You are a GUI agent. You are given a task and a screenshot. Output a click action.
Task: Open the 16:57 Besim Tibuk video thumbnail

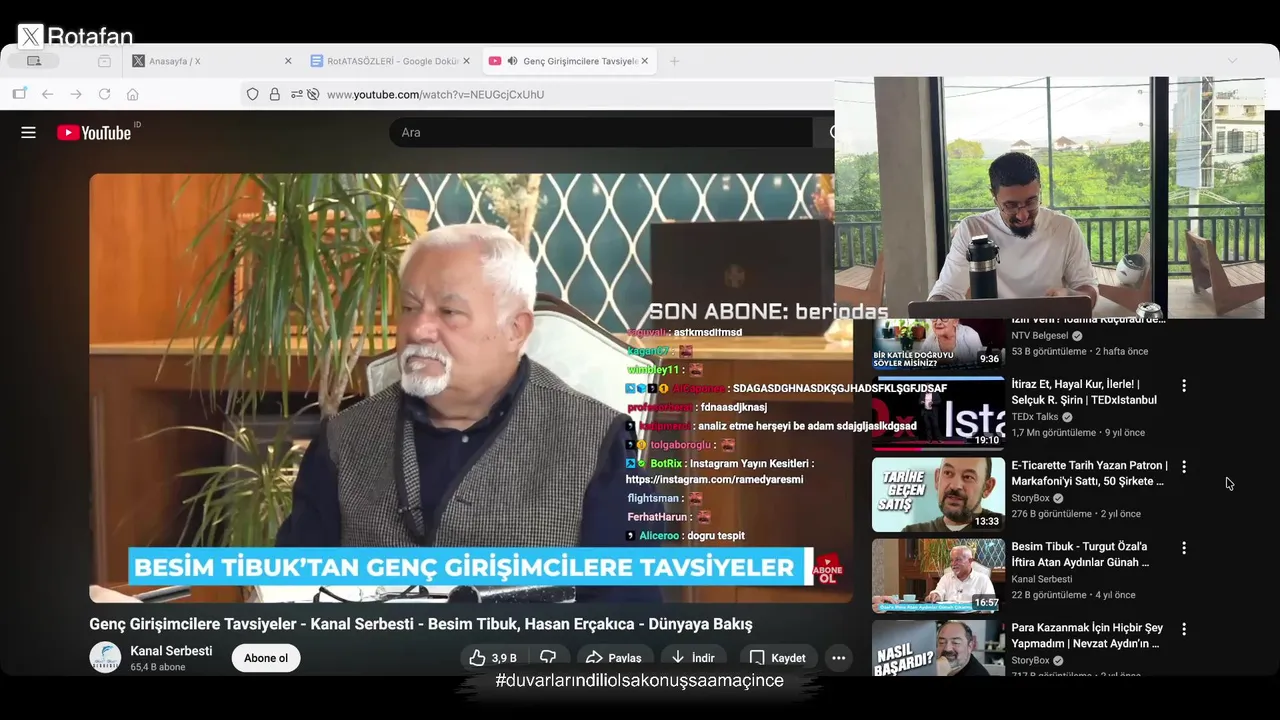coord(938,575)
